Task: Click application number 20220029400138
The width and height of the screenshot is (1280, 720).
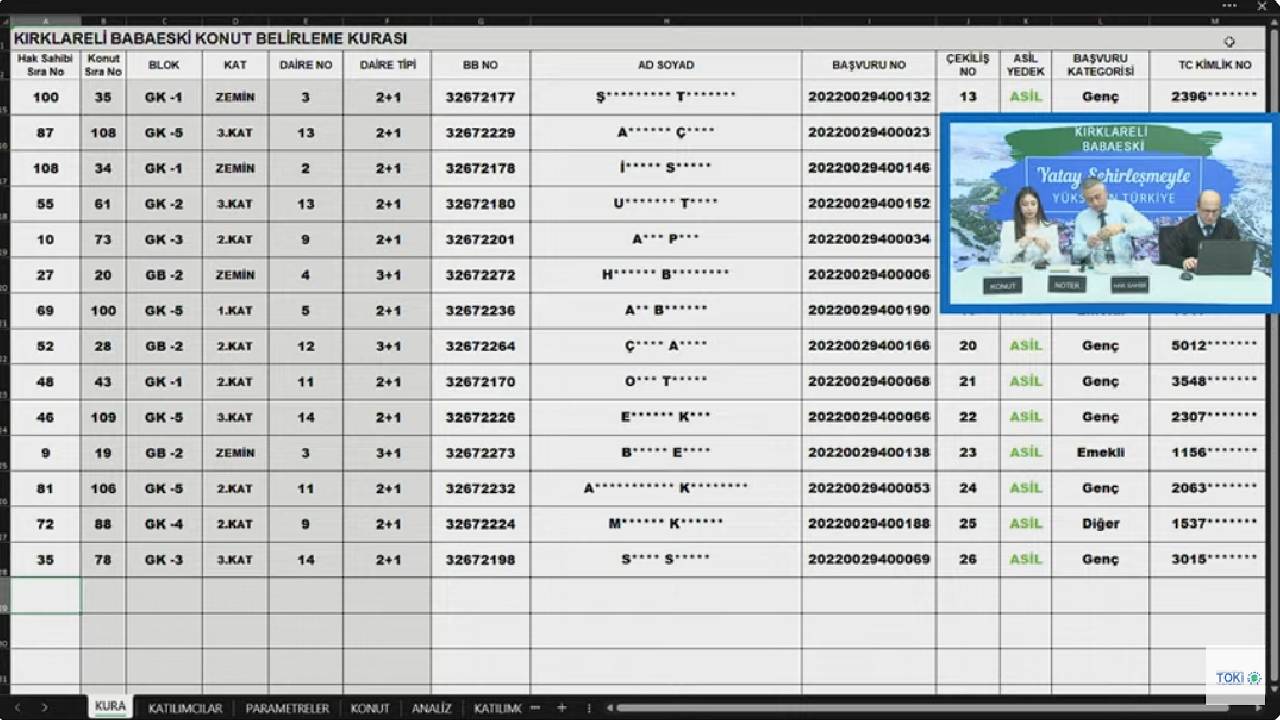Action: tap(868, 453)
